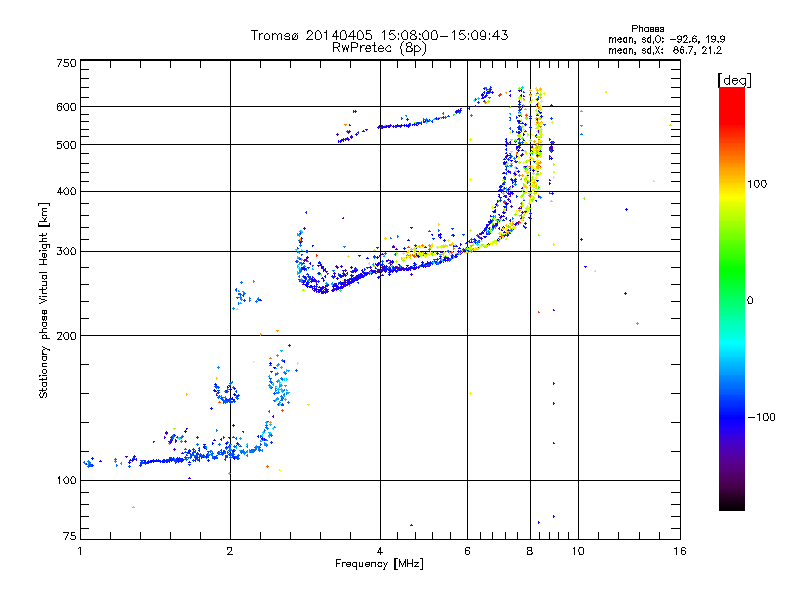Click the 750 height axis tick label

point(66,63)
